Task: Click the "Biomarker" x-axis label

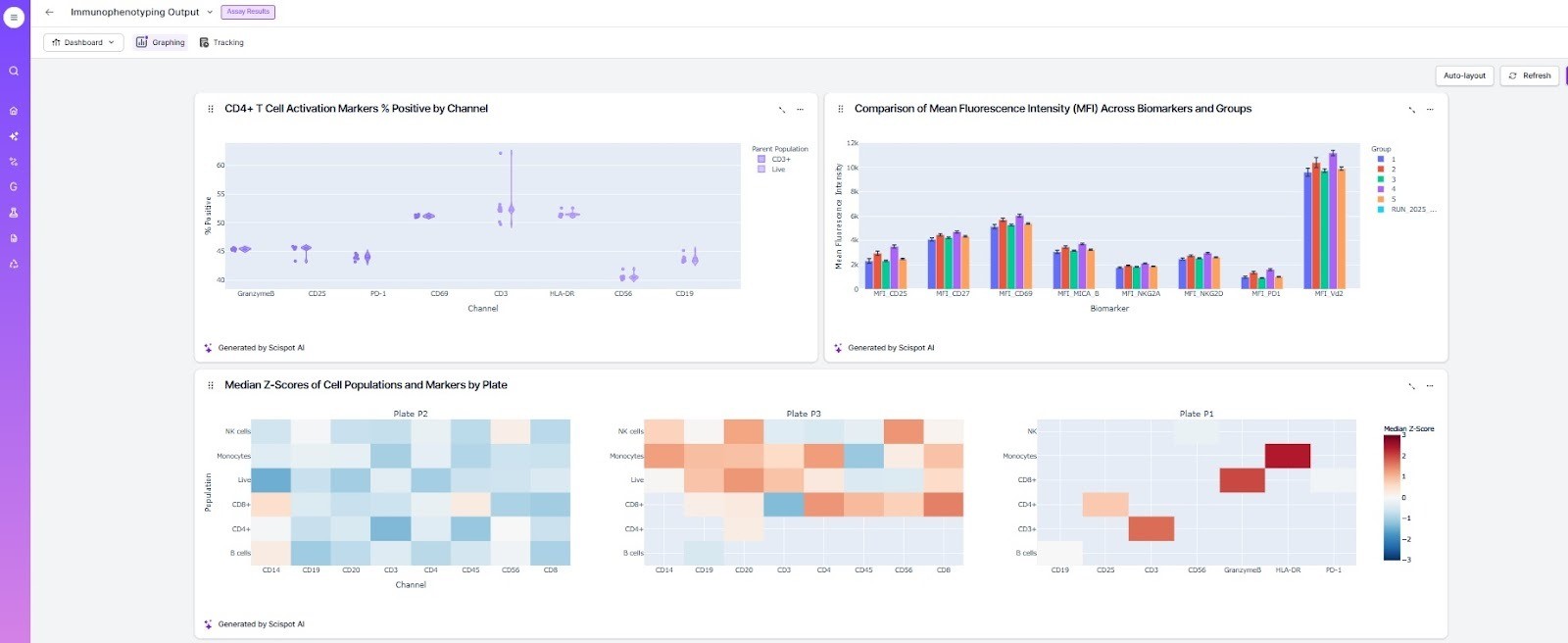Action: (1109, 309)
